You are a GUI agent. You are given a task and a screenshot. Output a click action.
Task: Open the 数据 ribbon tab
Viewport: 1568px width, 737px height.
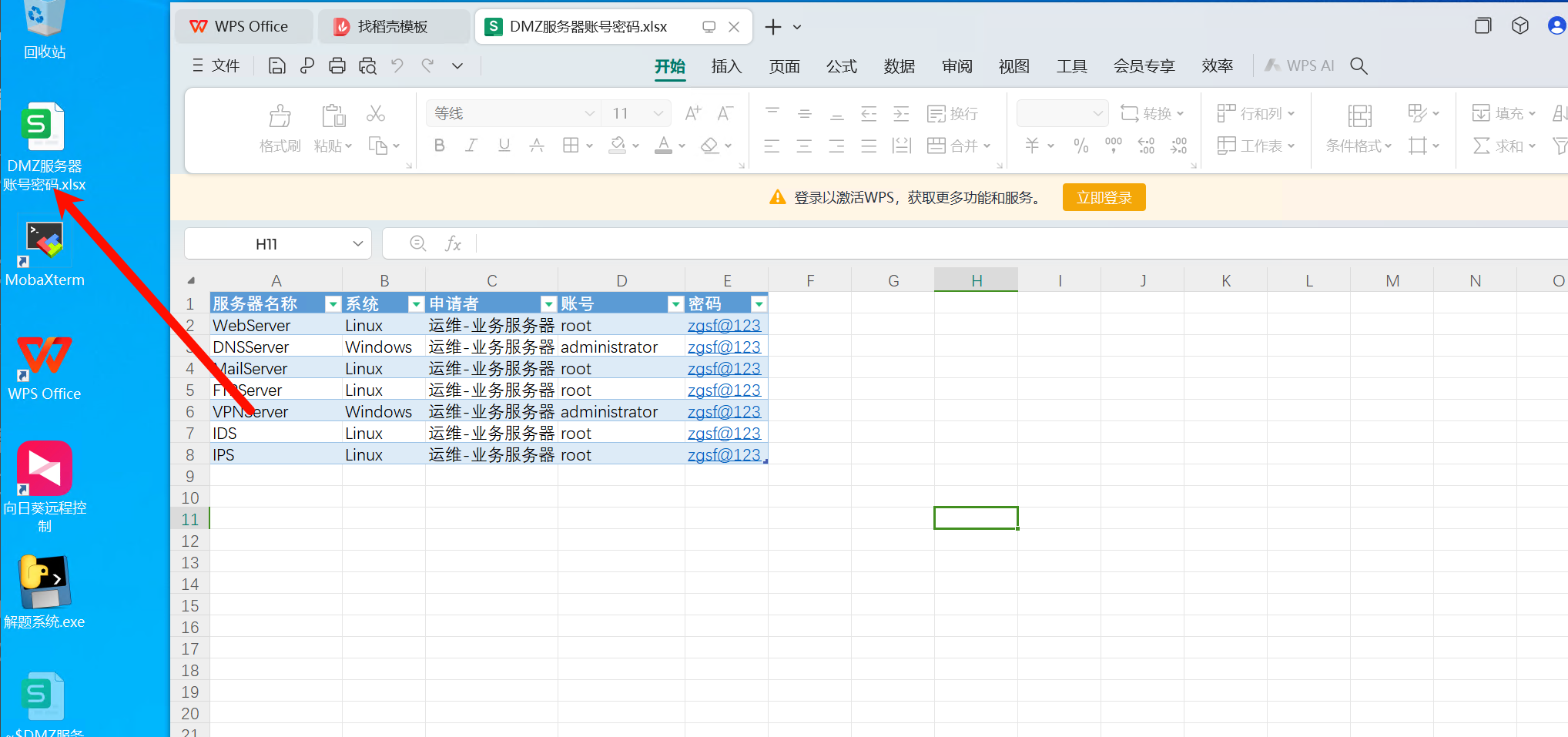coord(899,66)
